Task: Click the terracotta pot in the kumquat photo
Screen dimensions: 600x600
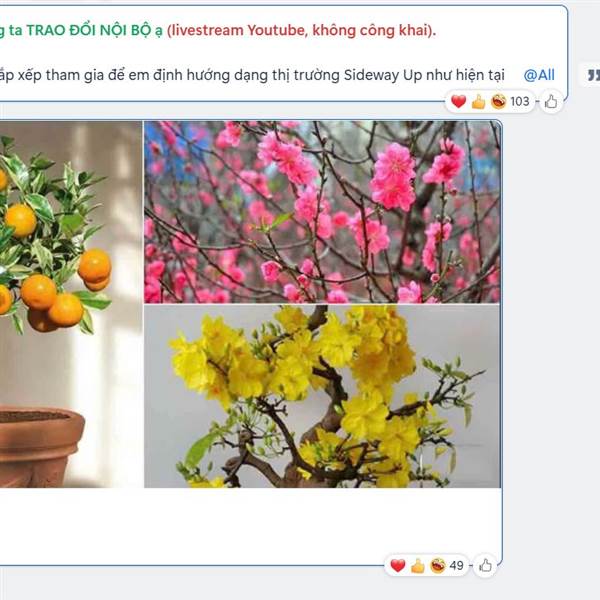Action: (40, 447)
